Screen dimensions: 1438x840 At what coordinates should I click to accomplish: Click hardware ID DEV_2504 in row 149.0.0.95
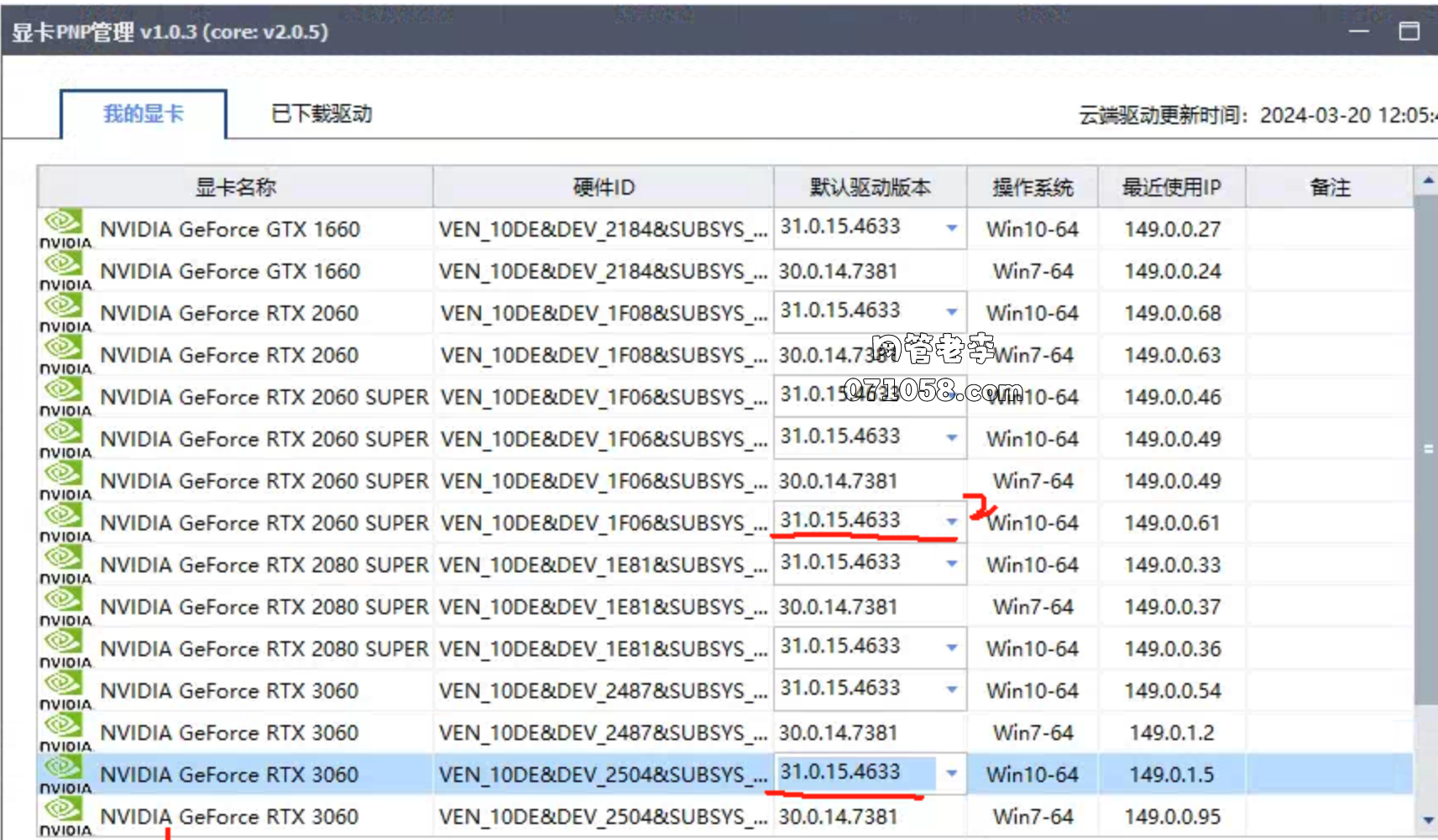(603, 817)
